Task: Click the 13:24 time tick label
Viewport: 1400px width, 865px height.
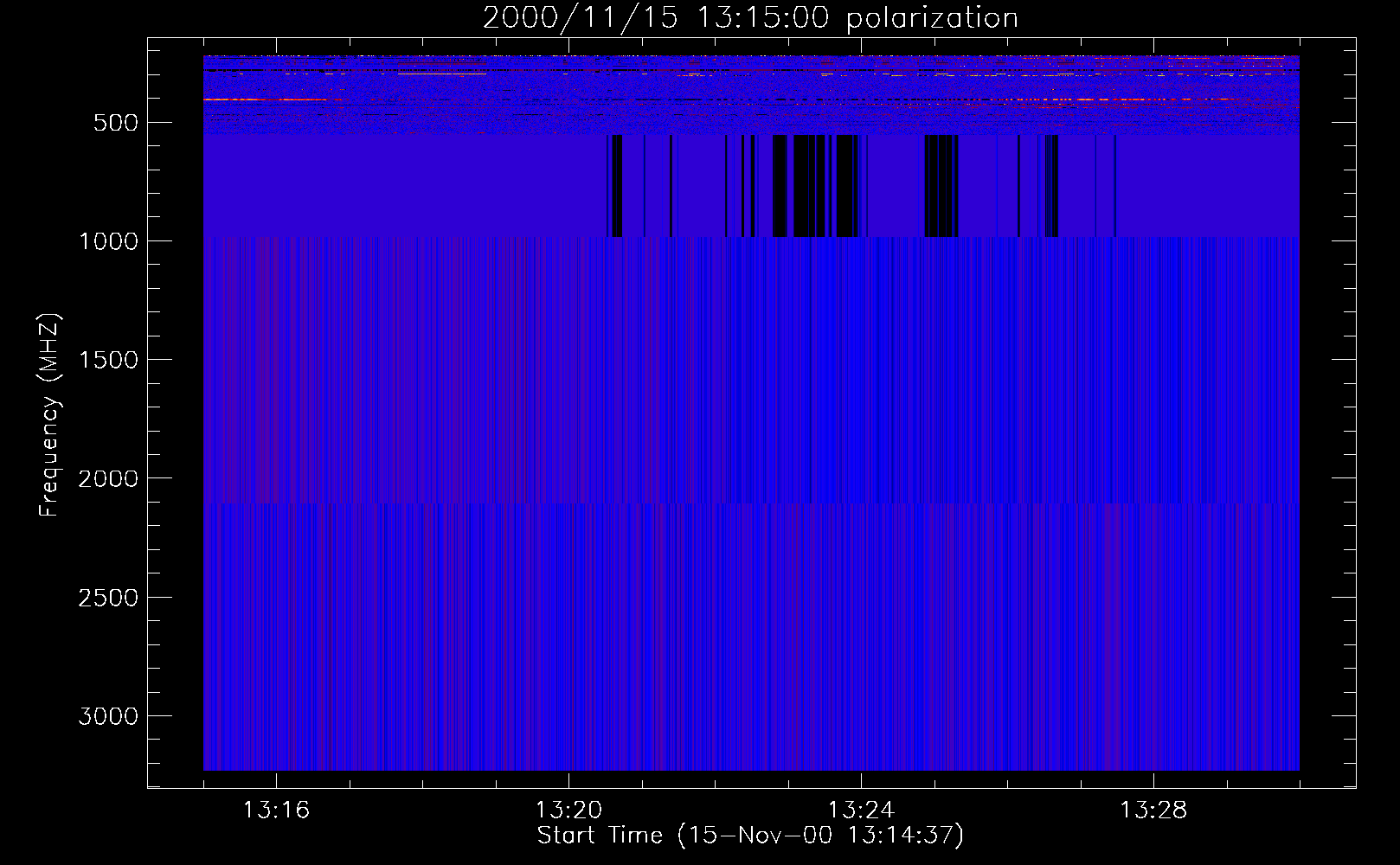Action: pyautogui.click(x=861, y=811)
